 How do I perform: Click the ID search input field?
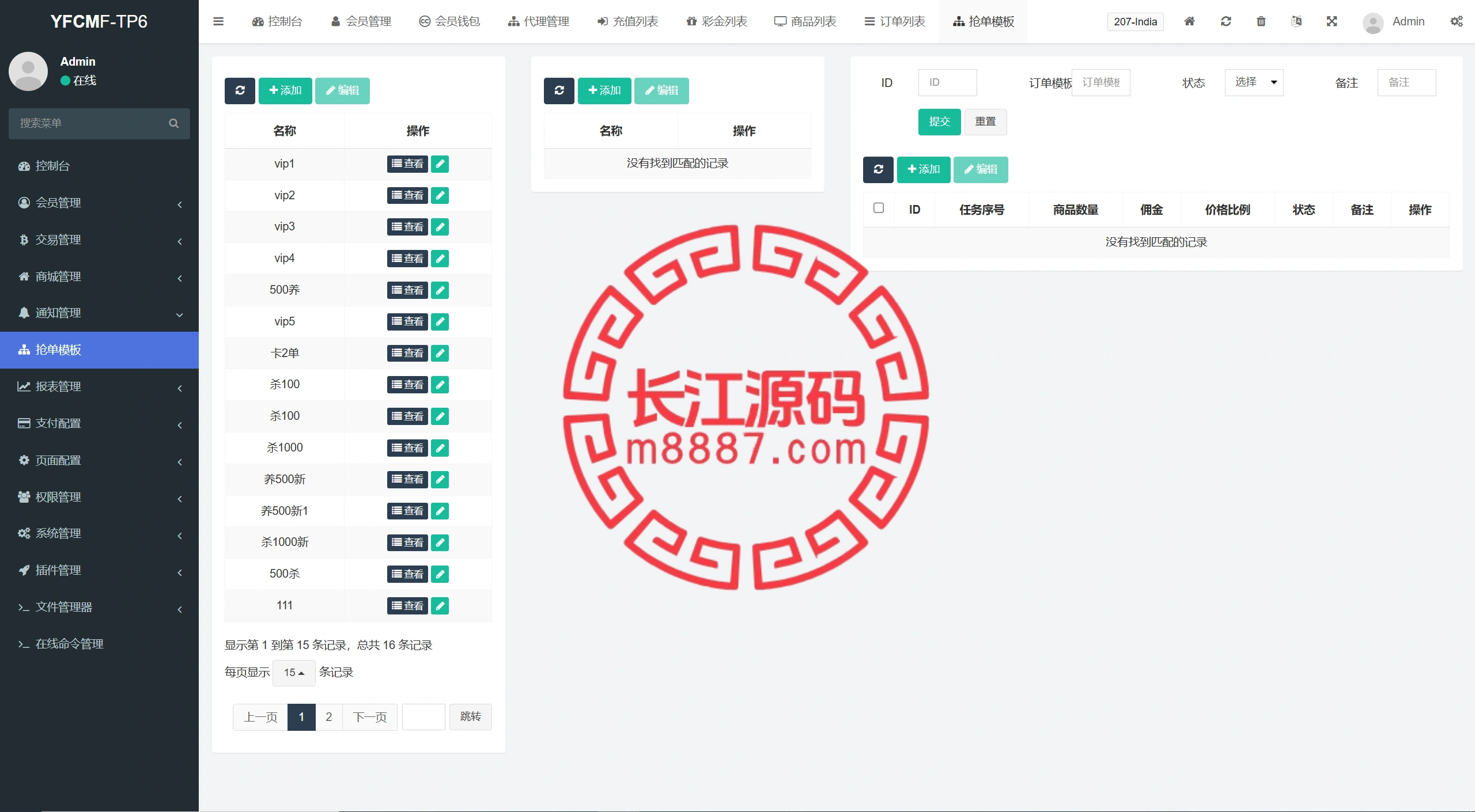947,82
